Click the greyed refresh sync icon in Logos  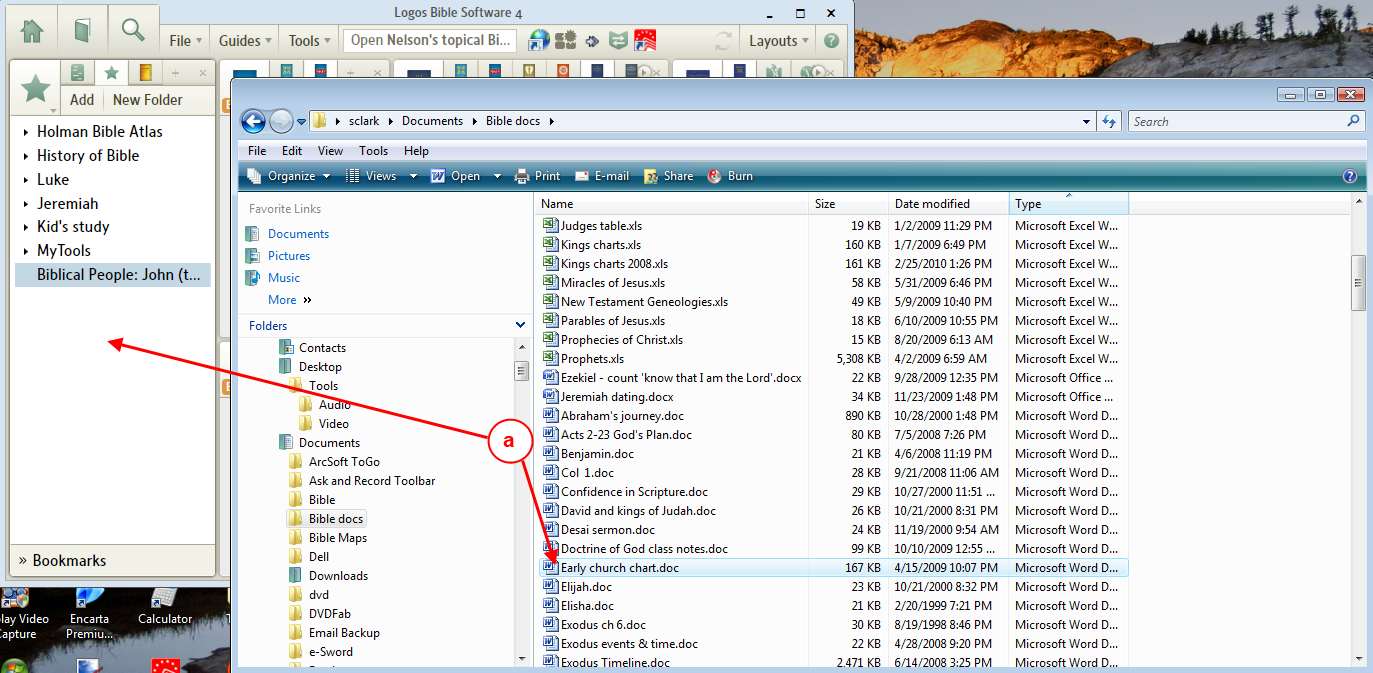[723, 41]
